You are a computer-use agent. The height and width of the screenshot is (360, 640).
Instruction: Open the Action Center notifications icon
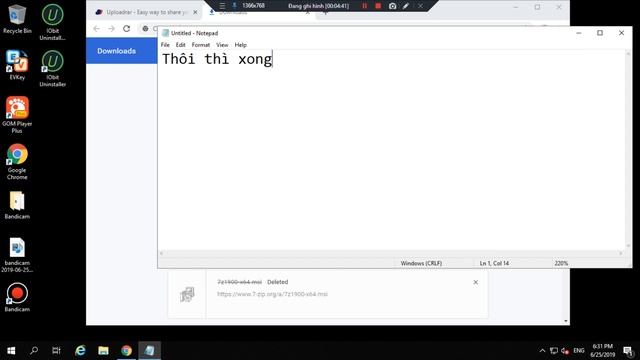point(628,351)
